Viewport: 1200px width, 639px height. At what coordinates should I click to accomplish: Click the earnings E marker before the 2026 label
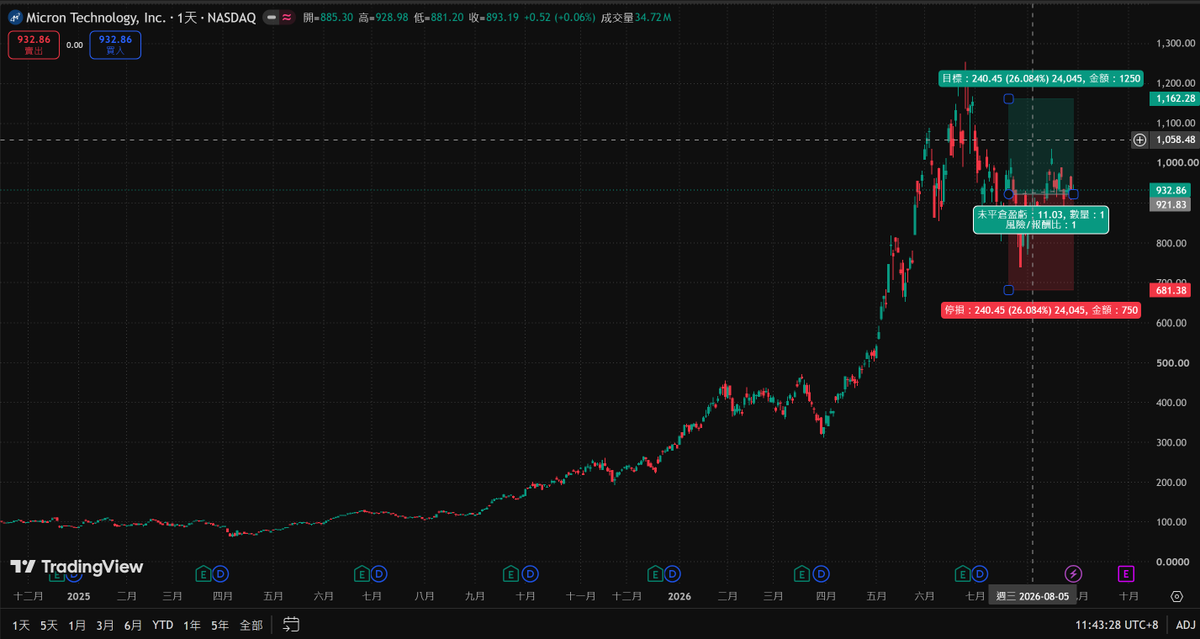(x=655, y=573)
